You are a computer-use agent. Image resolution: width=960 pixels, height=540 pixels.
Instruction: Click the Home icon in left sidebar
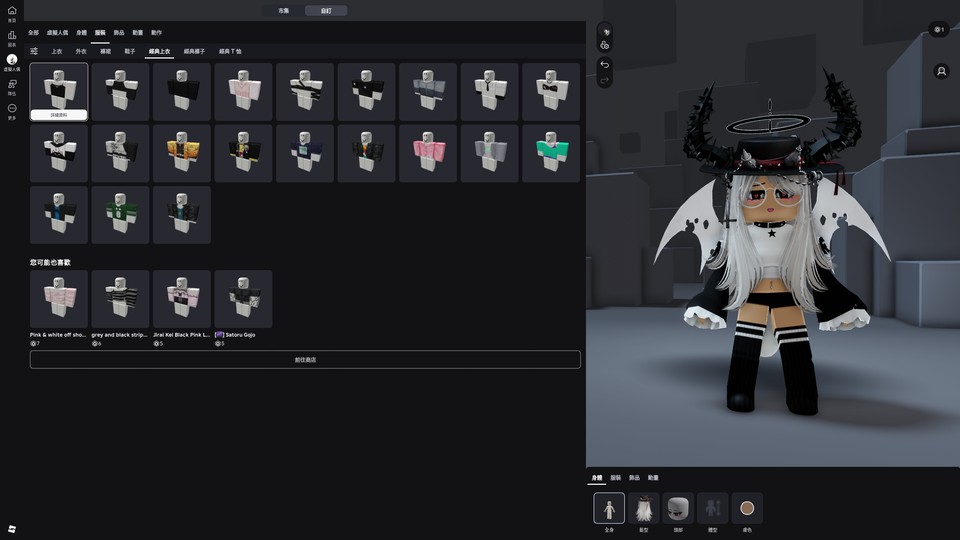click(12, 11)
